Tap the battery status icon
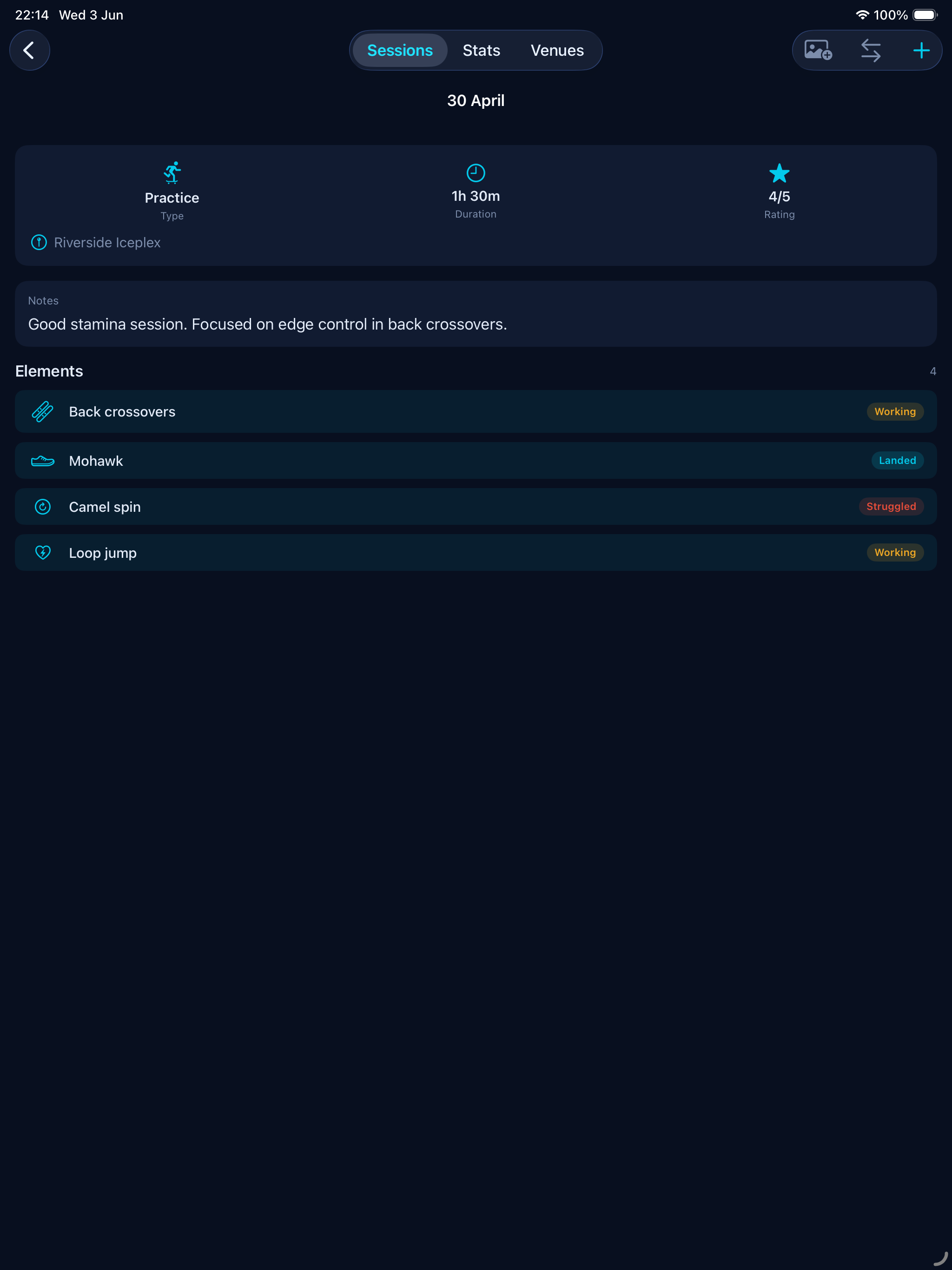 [925, 15]
